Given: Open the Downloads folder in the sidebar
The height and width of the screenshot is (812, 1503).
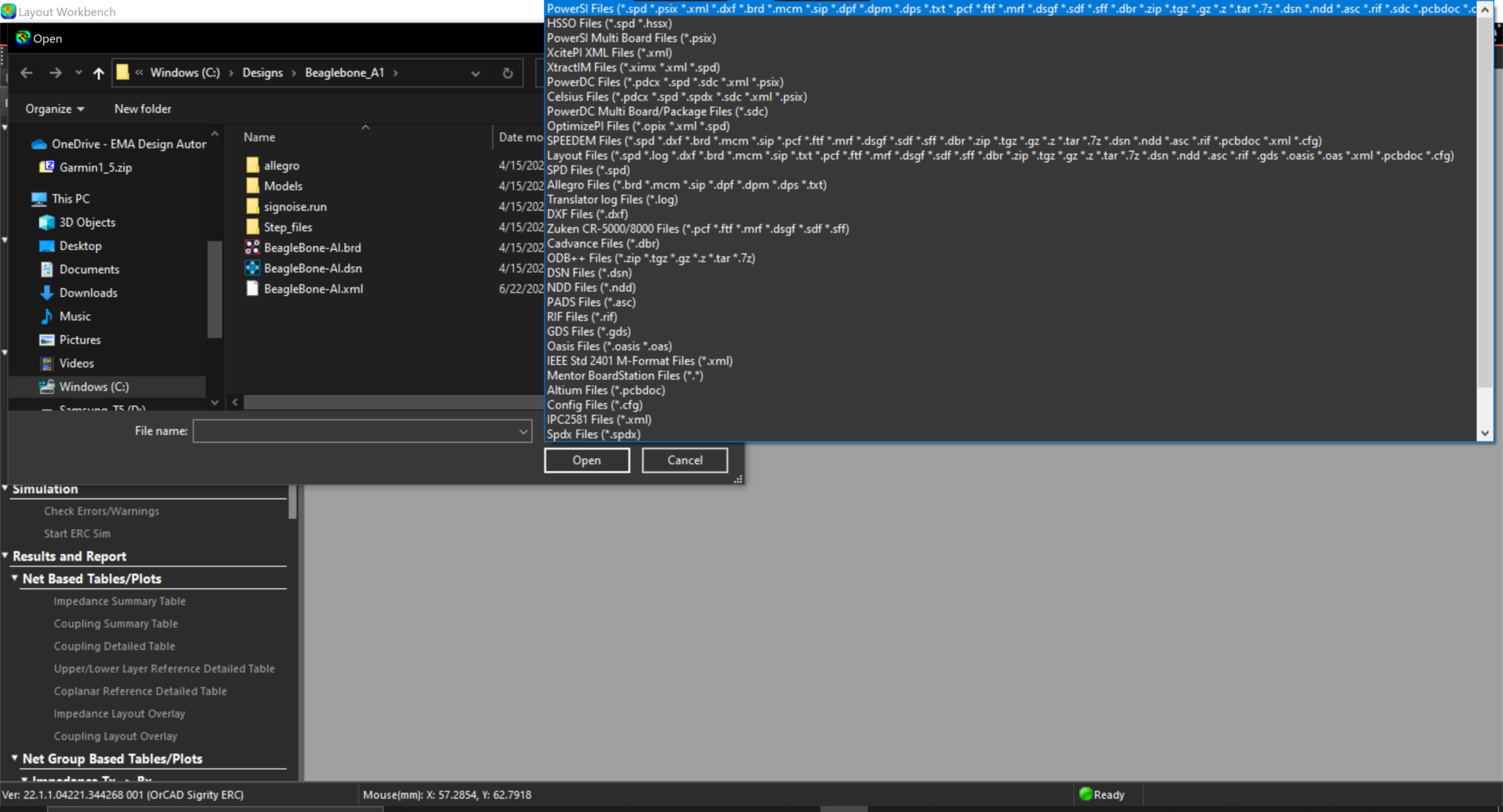Looking at the screenshot, I should [x=87, y=292].
